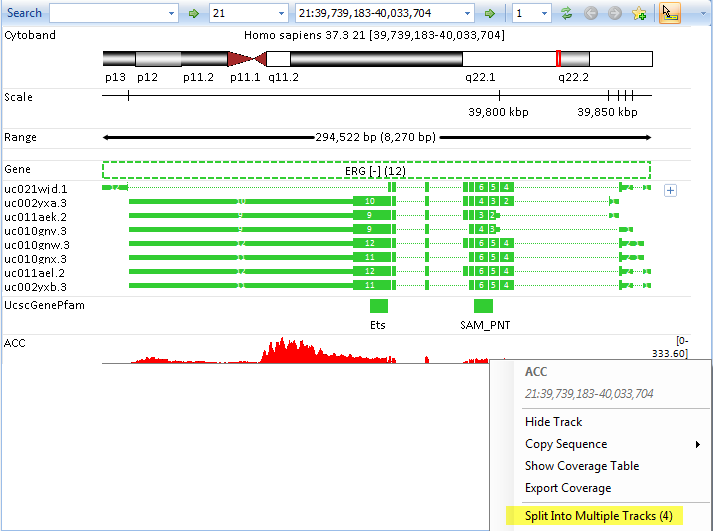Click the 39,850 kbp scale label
713x531 pixels.
click(608, 112)
